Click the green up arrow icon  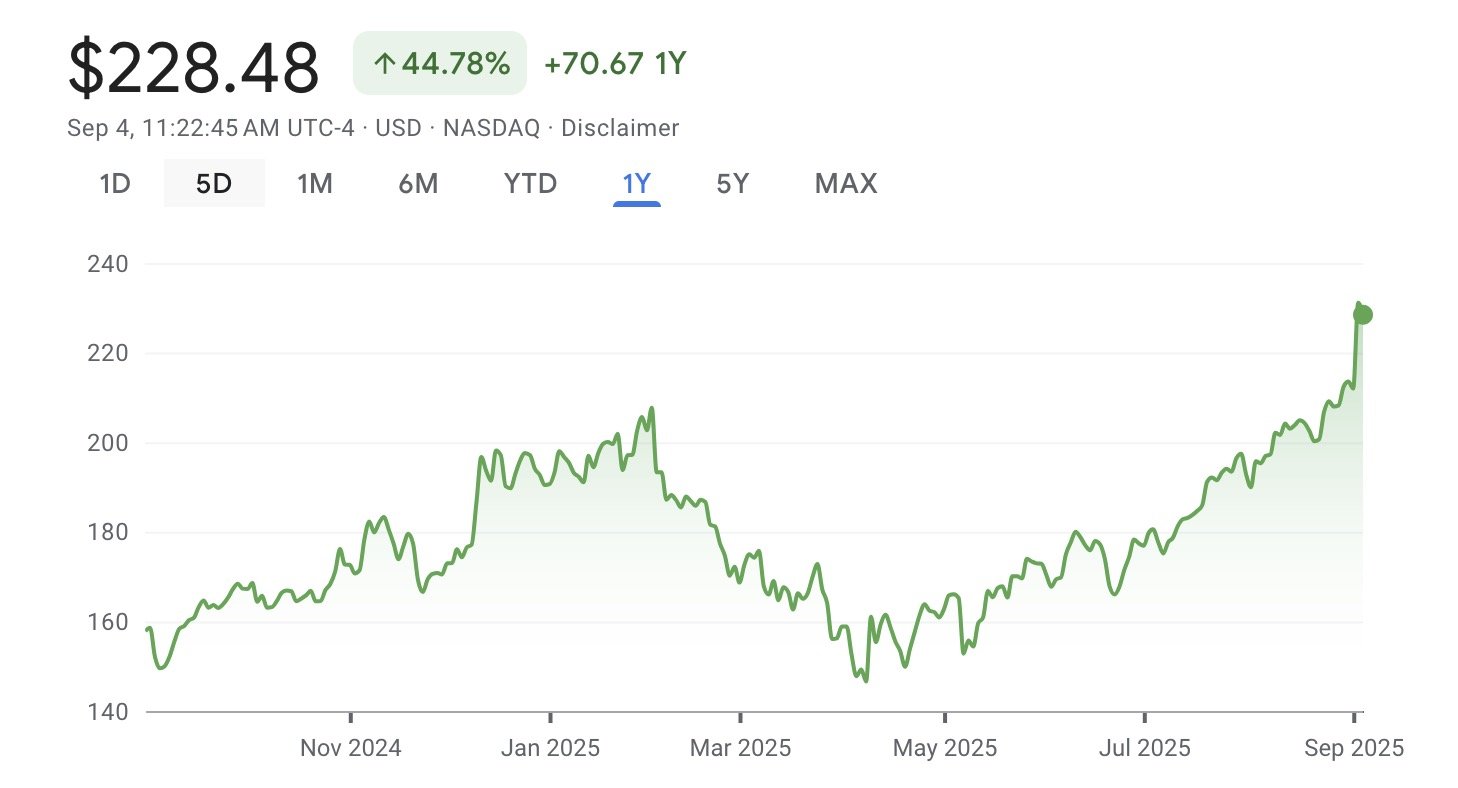[x=385, y=65]
